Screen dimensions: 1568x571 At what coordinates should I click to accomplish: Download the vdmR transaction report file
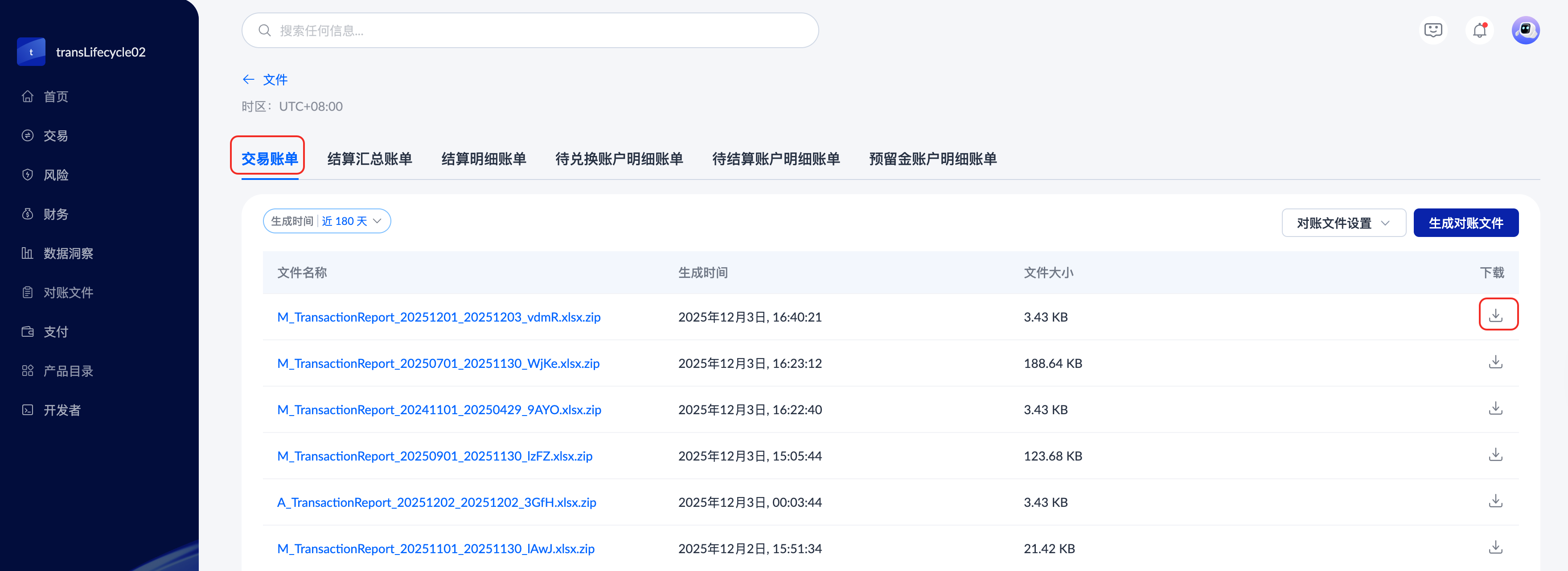click(x=1495, y=315)
